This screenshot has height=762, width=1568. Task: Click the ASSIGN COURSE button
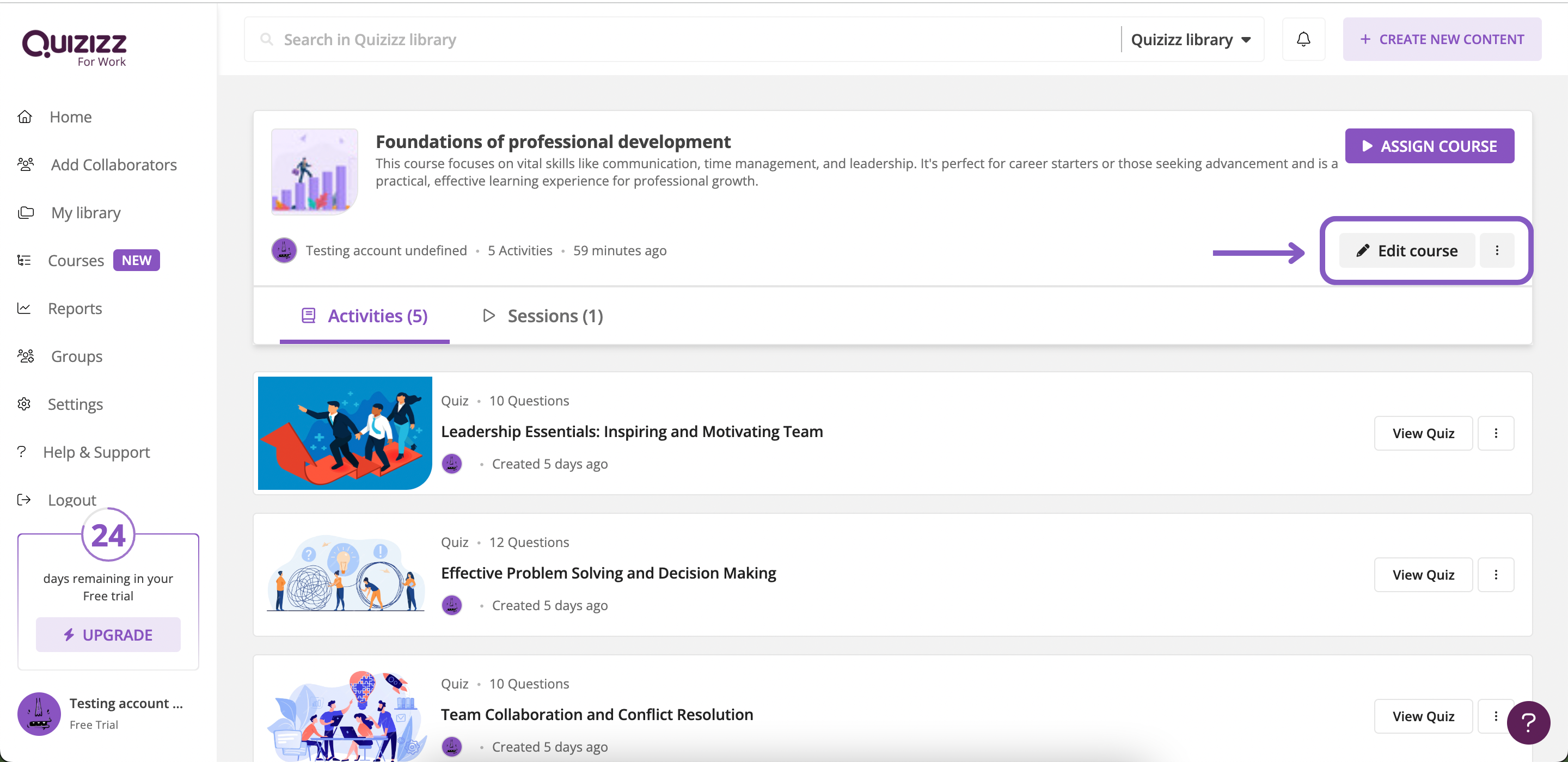pos(1429,146)
